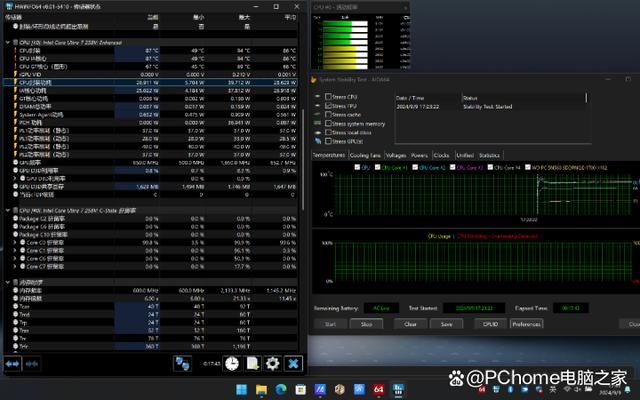The image size is (640, 400).
Task: Enable Stress CPU checkbox in AIDA64
Action: (328, 97)
